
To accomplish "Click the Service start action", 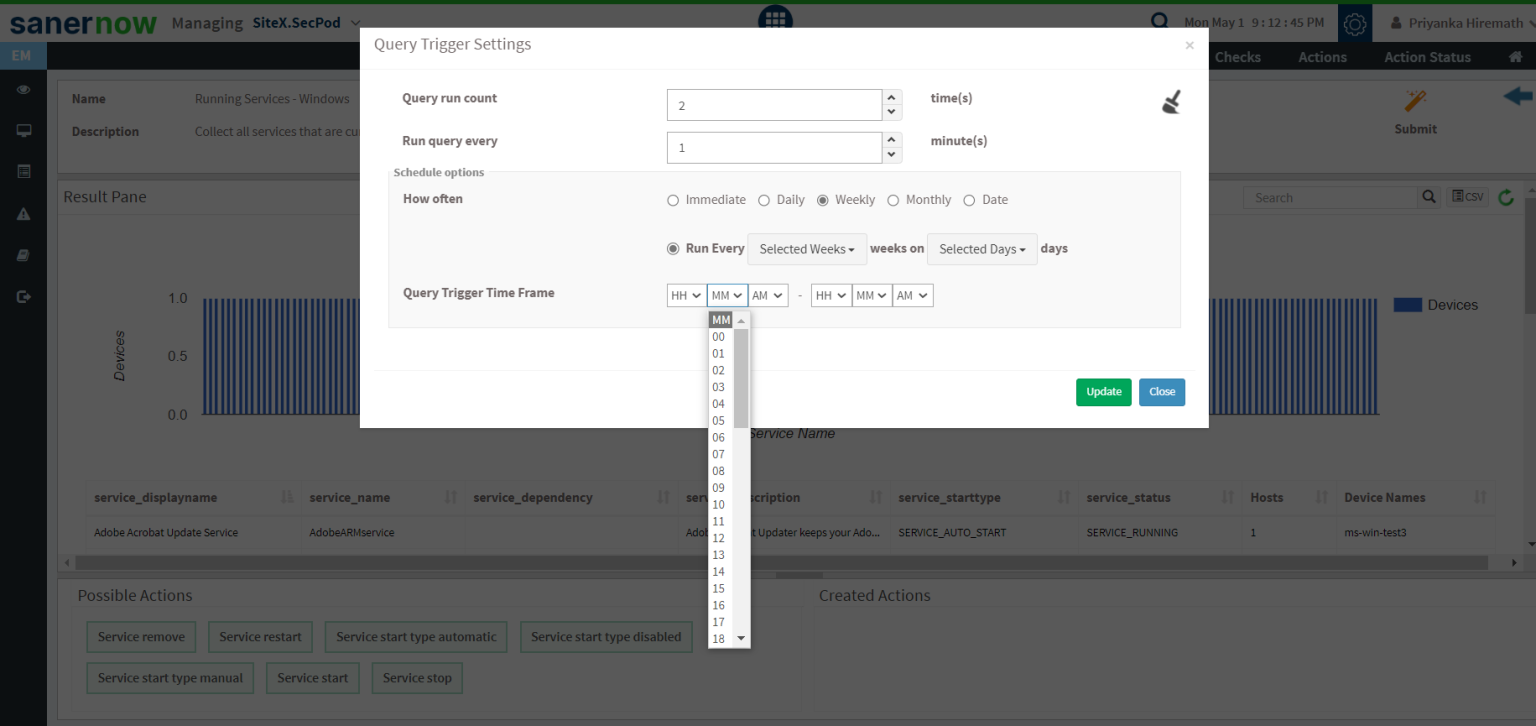I will (312, 678).
